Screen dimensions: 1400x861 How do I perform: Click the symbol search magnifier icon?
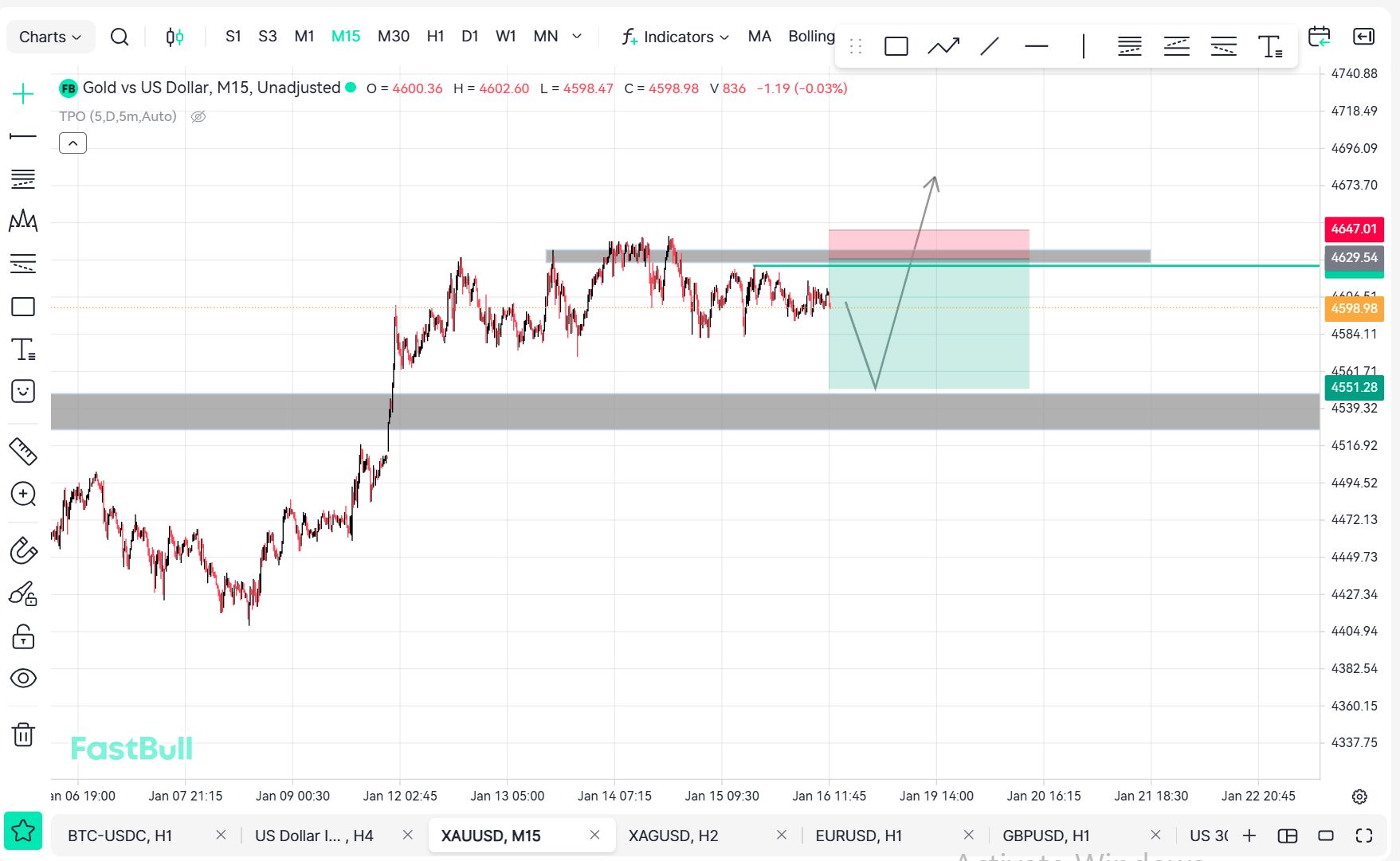[120, 37]
